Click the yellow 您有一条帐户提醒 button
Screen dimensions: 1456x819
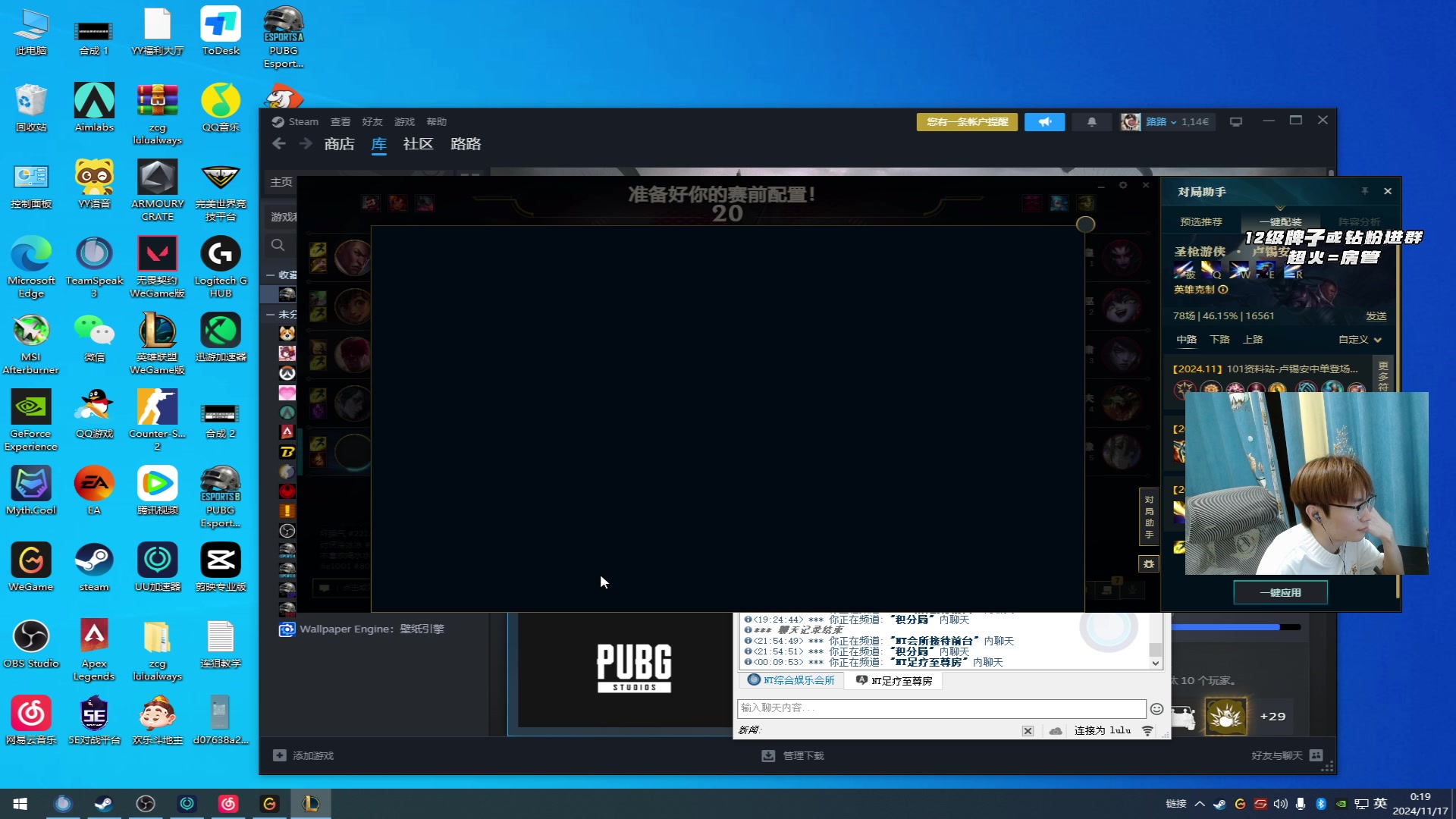tap(967, 122)
